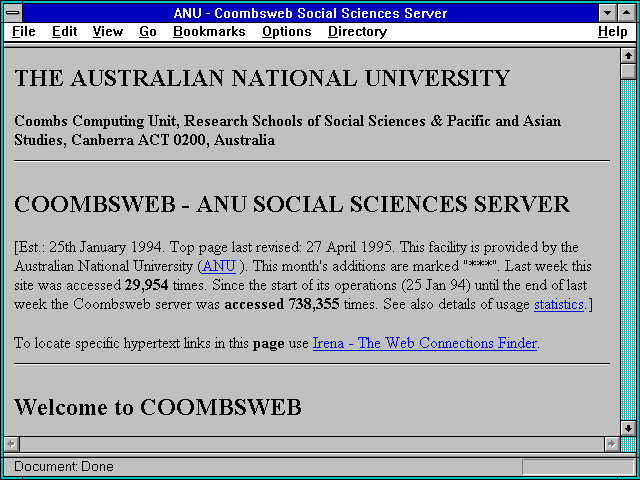Click the maximize arrow in title bar

click(x=627, y=13)
